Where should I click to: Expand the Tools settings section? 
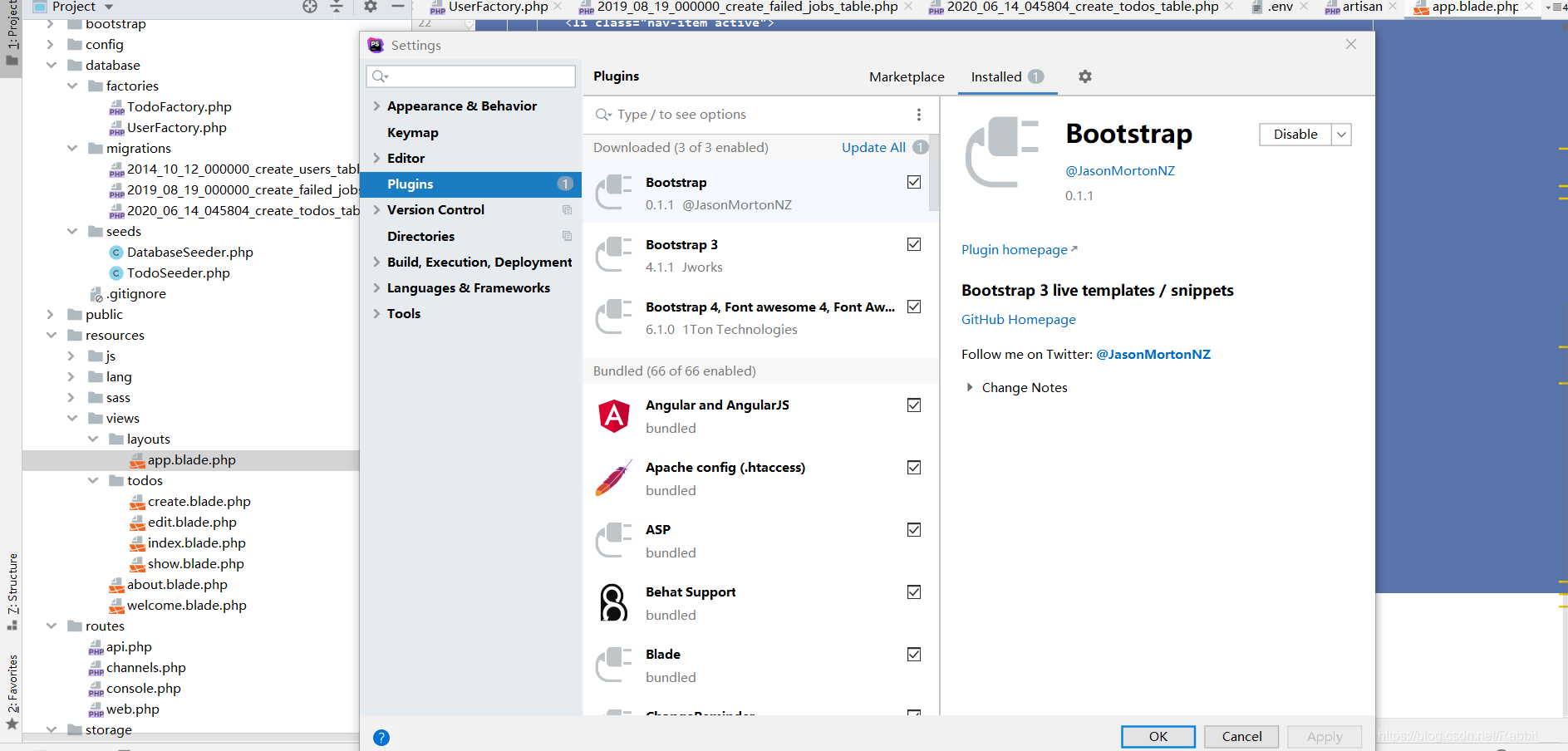[376, 314]
